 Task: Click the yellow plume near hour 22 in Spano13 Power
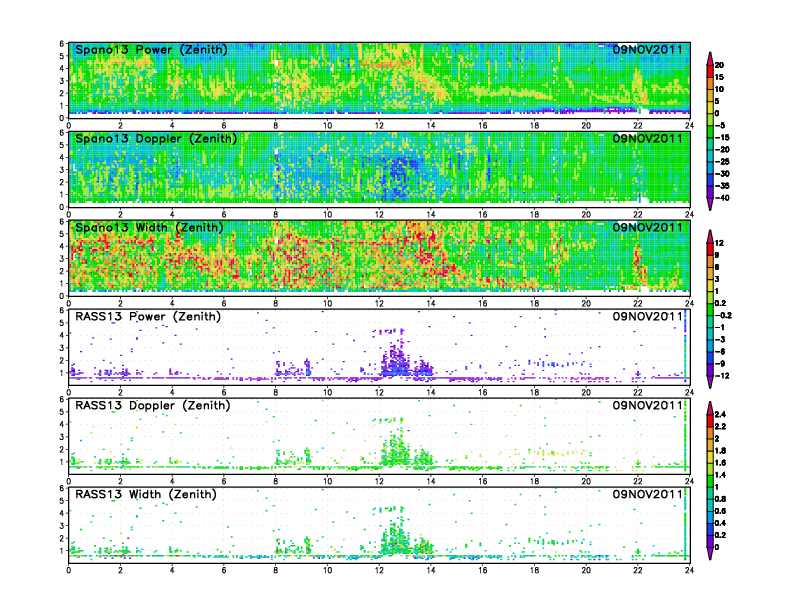pos(638,86)
